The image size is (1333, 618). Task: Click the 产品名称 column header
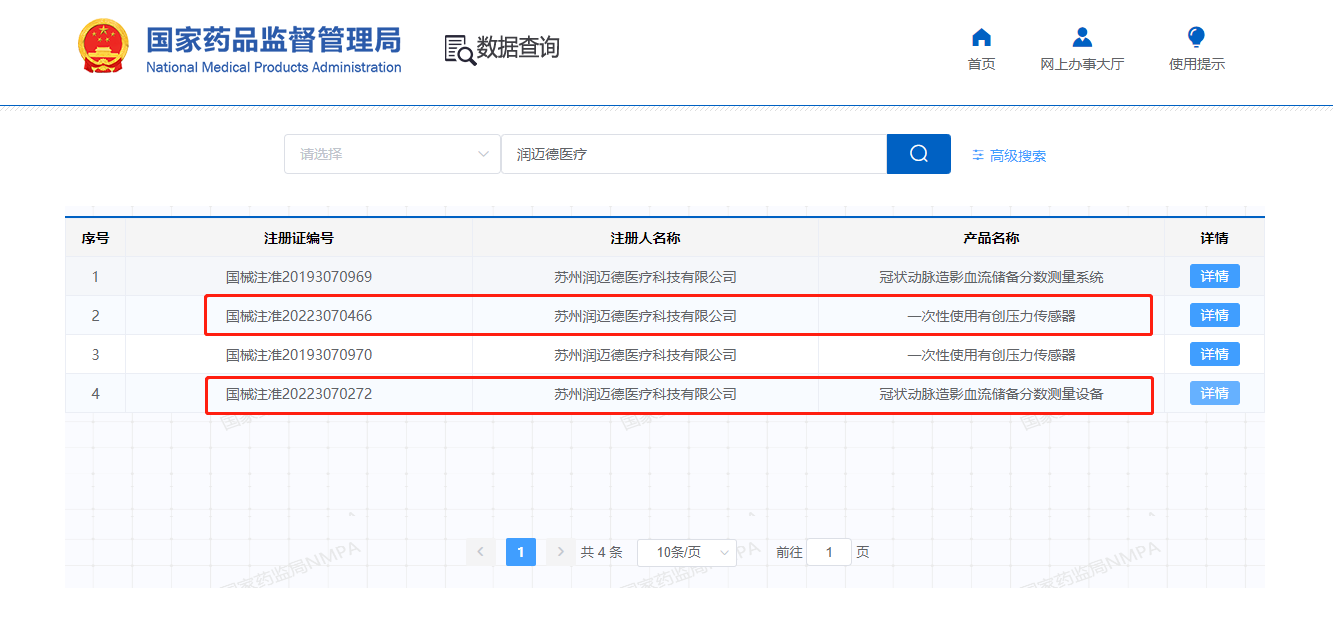(991, 238)
